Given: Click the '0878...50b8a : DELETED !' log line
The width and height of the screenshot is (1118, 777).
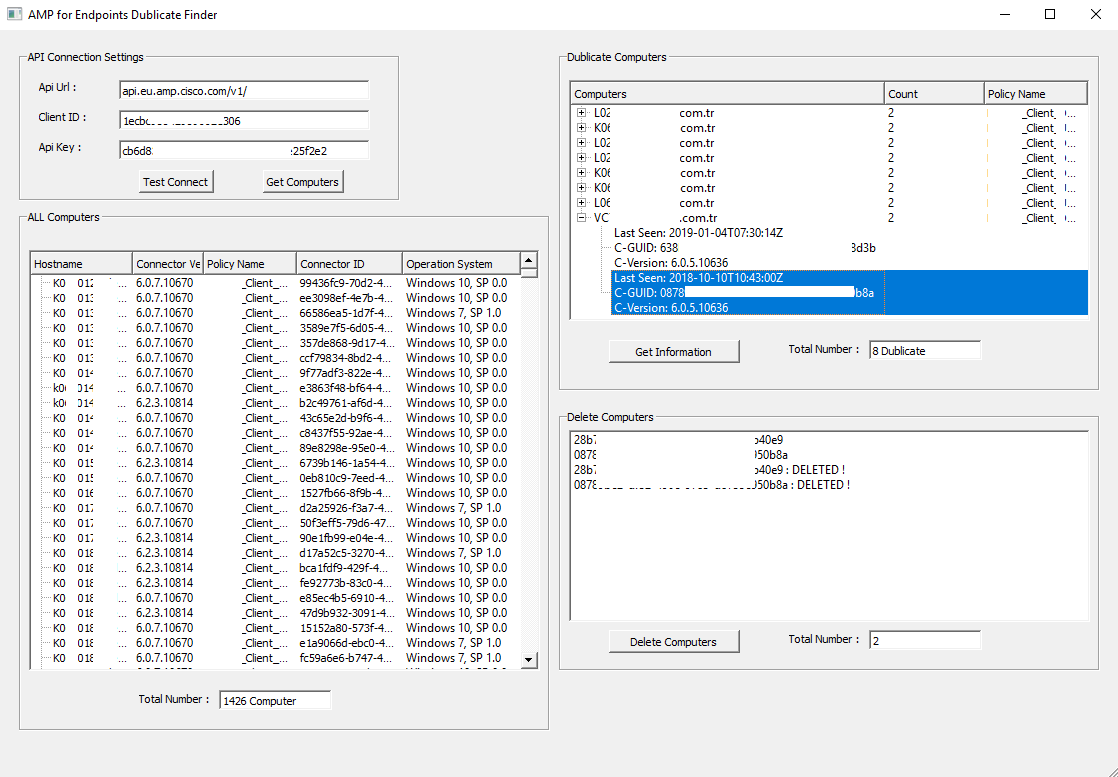Looking at the screenshot, I should [712, 485].
